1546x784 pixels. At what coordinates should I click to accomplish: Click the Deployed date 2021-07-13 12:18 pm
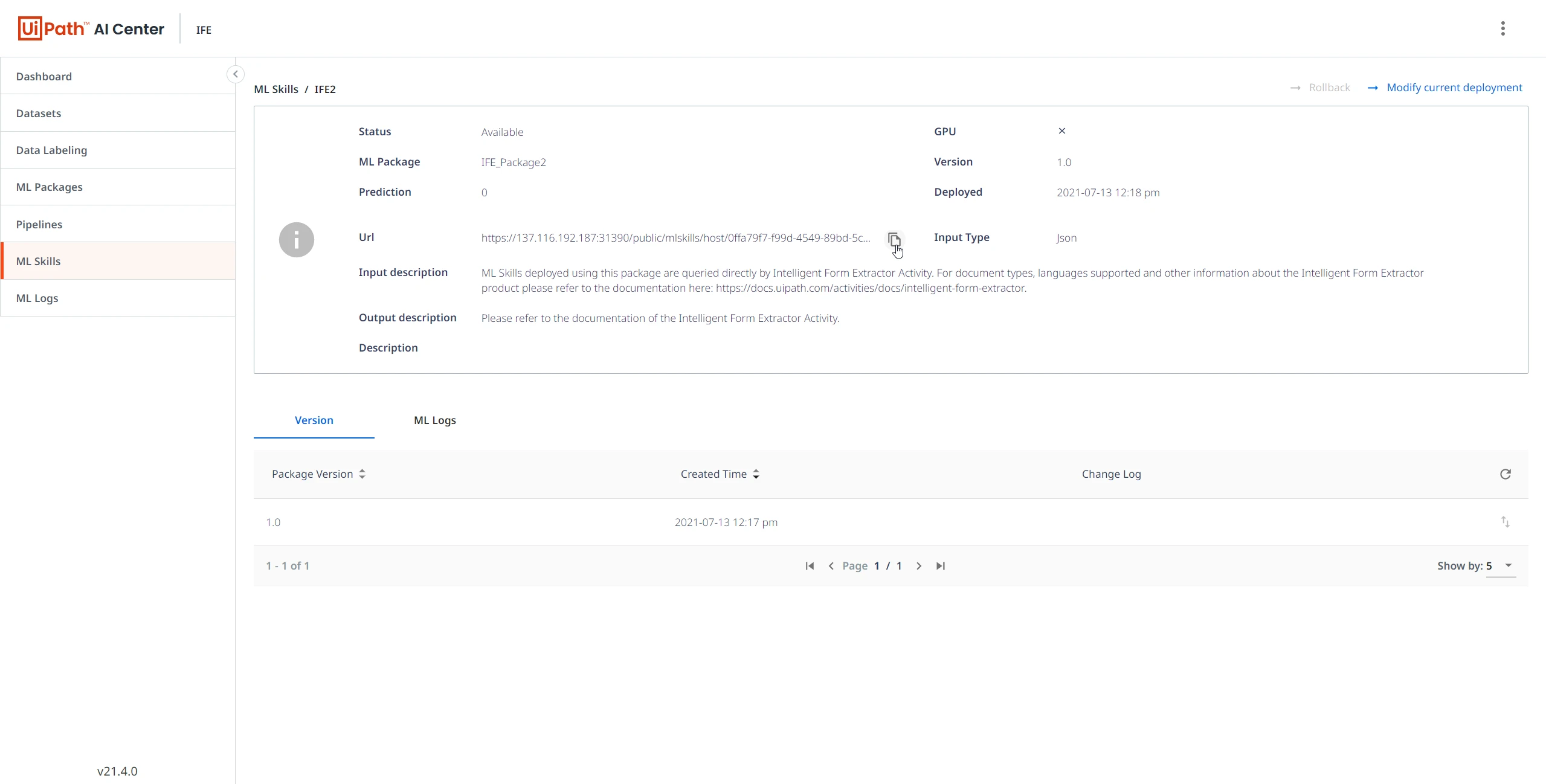(x=1108, y=193)
